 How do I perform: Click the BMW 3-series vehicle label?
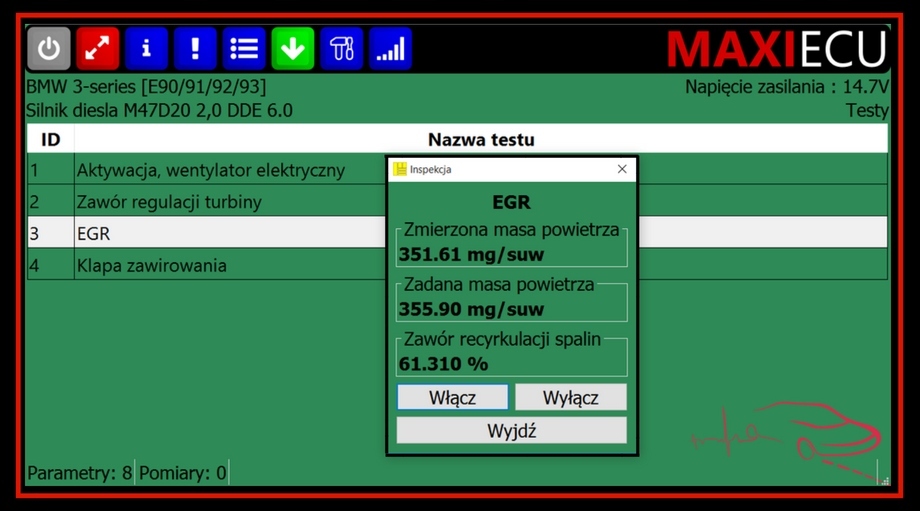pyautogui.click(x=146, y=87)
